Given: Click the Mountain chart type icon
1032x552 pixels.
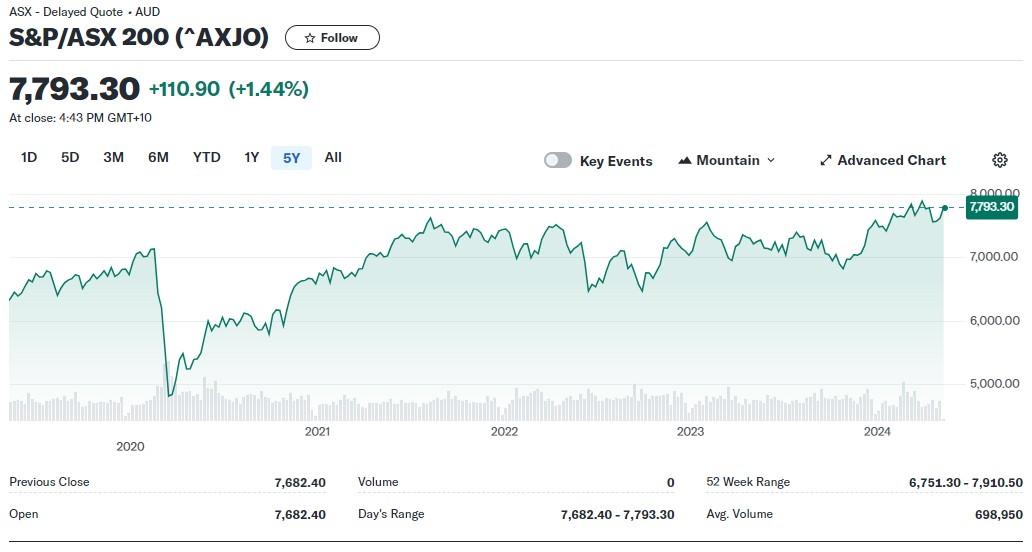Looking at the screenshot, I should click(684, 160).
